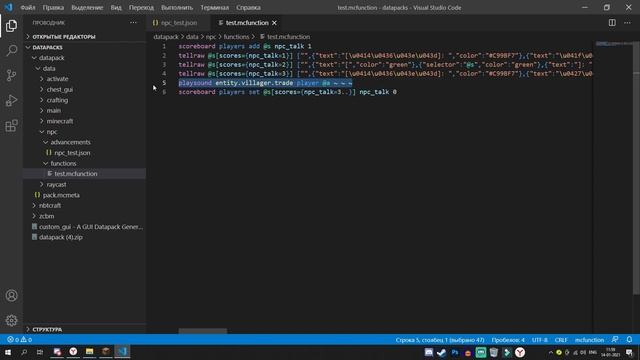This screenshot has height=360, width=640.
Task: Open the Правка menu
Action: 53,8
